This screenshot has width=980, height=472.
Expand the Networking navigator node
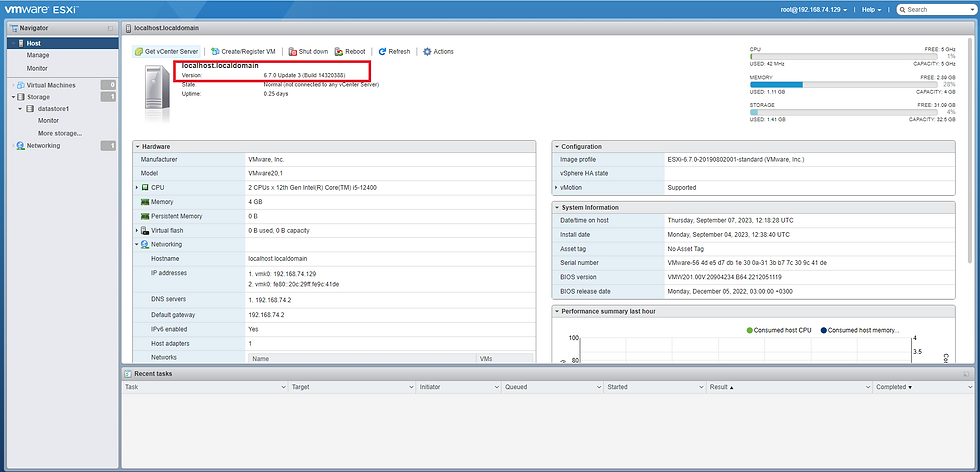(13, 146)
